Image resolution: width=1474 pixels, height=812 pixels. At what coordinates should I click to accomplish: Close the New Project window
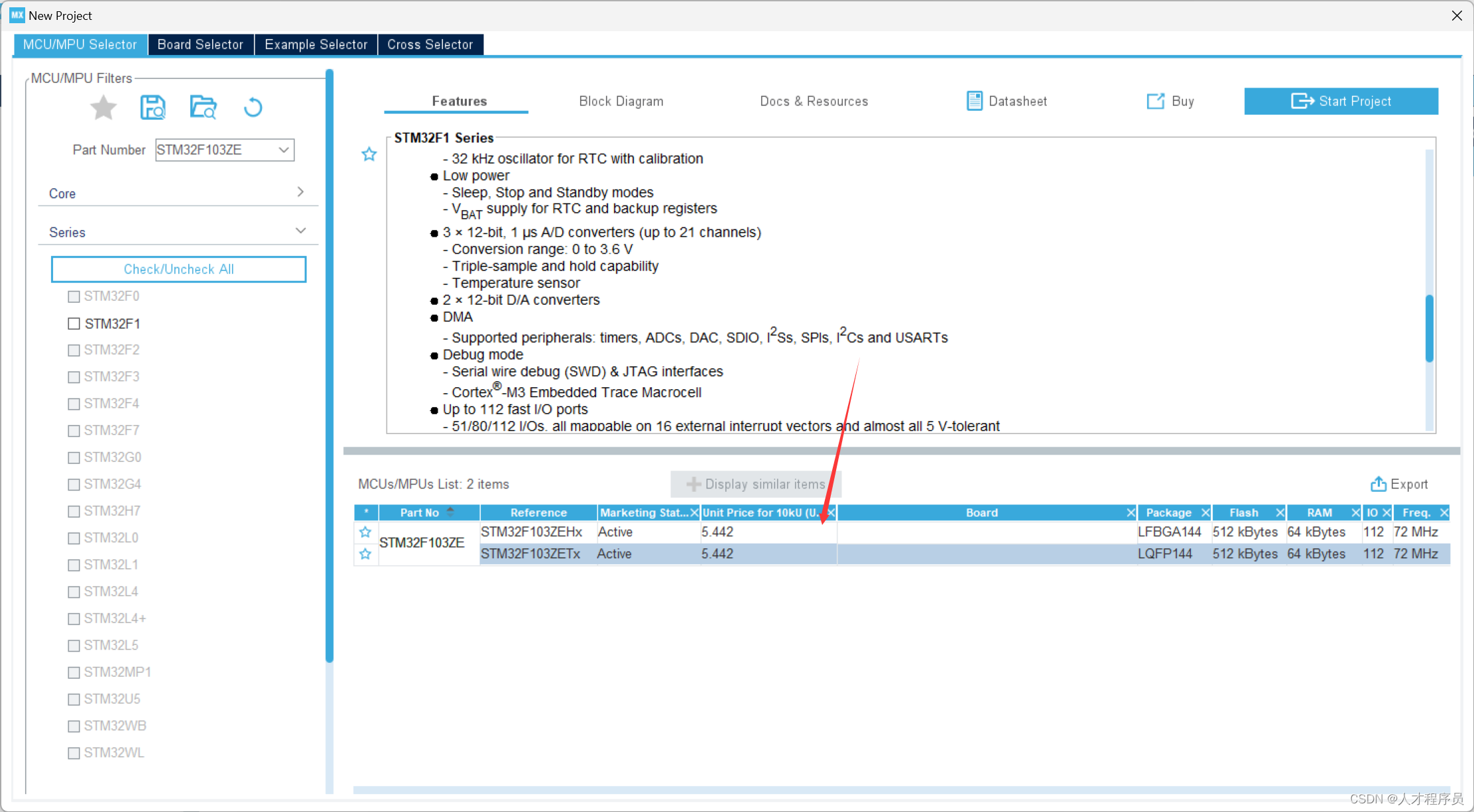click(1457, 15)
